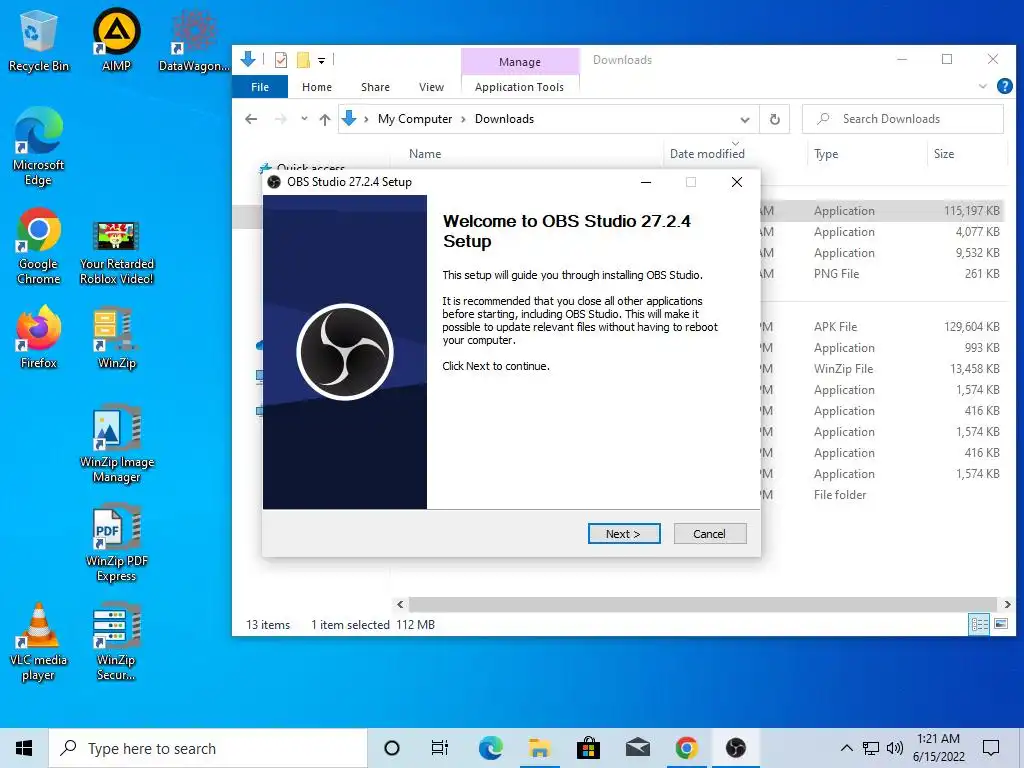Sort by Size column header
The image size is (1024, 768).
click(944, 154)
